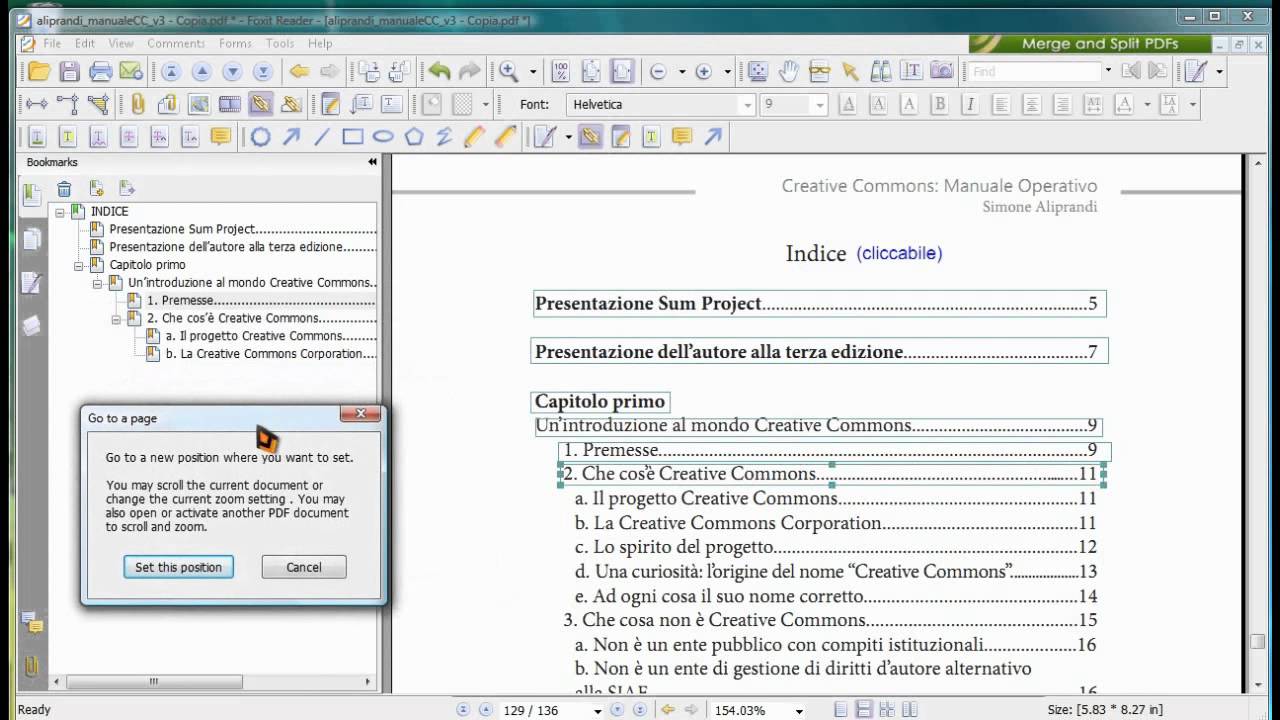
Task: Open the Font name dropdown
Action: pos(747,105)
